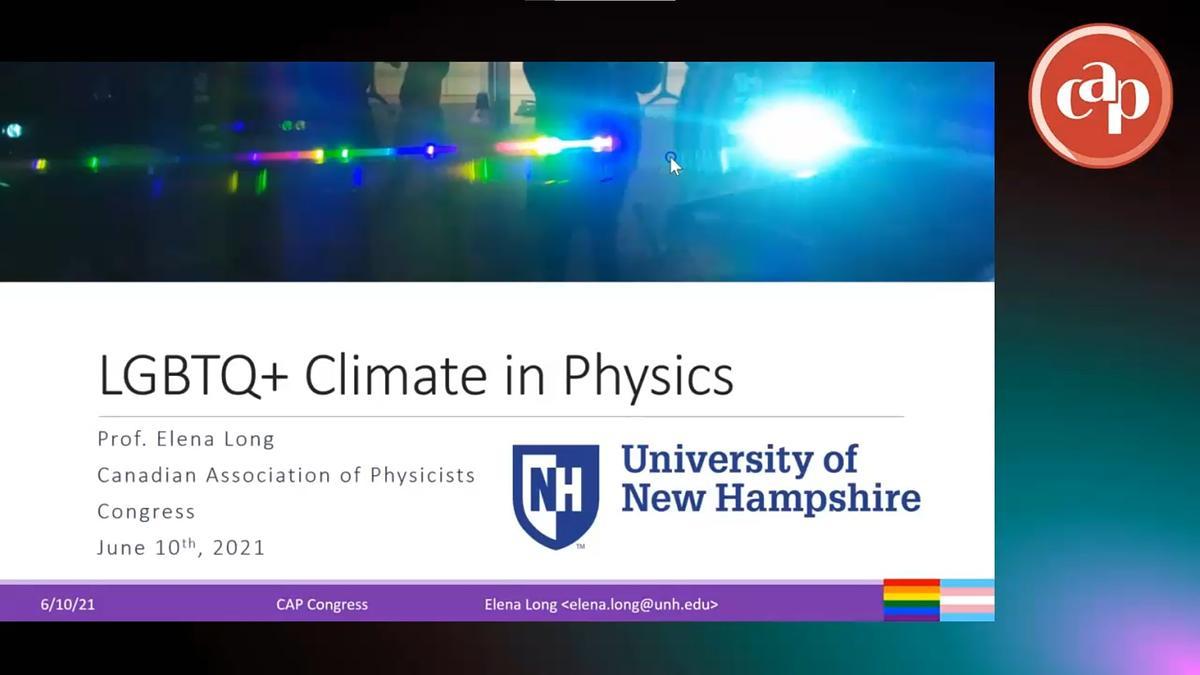This screenshot has width=1200, height=675.
Task: Click the 'Congress' line below the association name
Action: click(146, 512)
